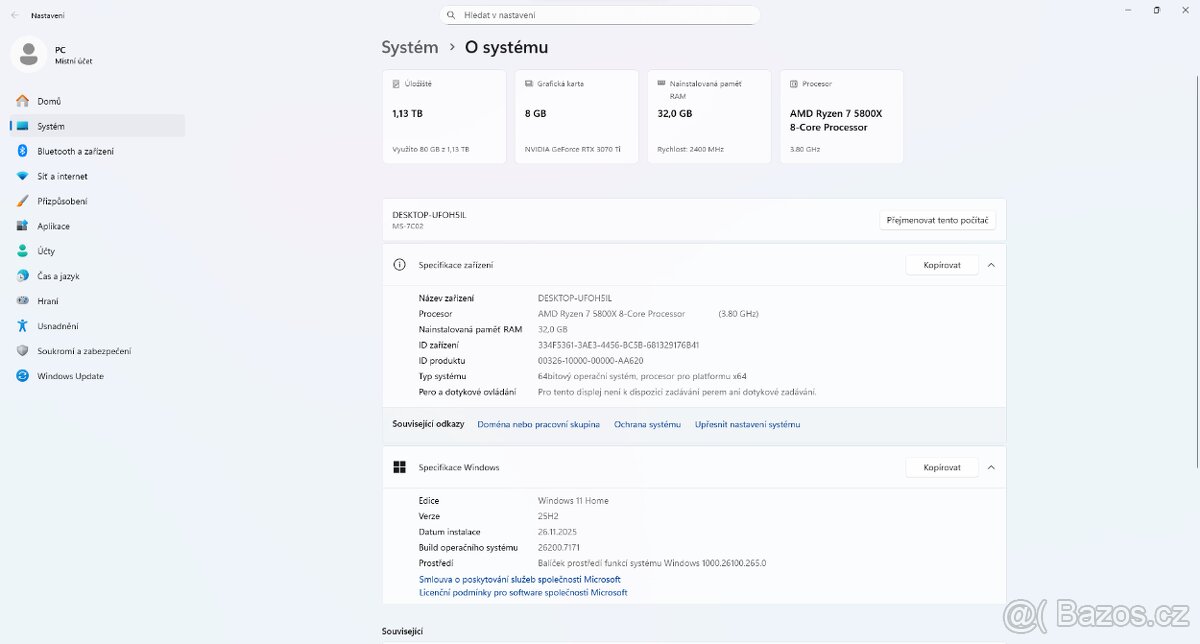The height and width of the screenshot is (644, 1200).
Task: Click the Hledat v nastavení search field
Action: (x=600, y=15)
